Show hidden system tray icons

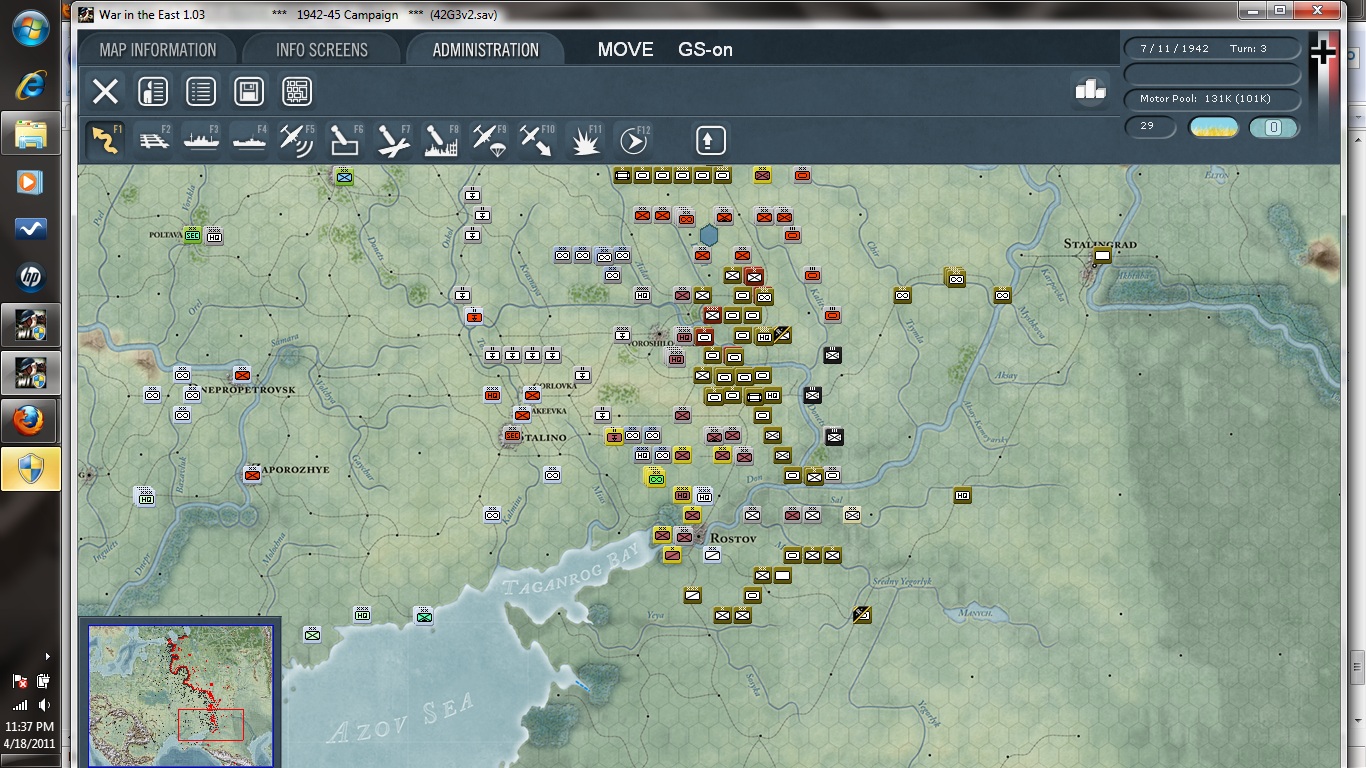point(47,656)
